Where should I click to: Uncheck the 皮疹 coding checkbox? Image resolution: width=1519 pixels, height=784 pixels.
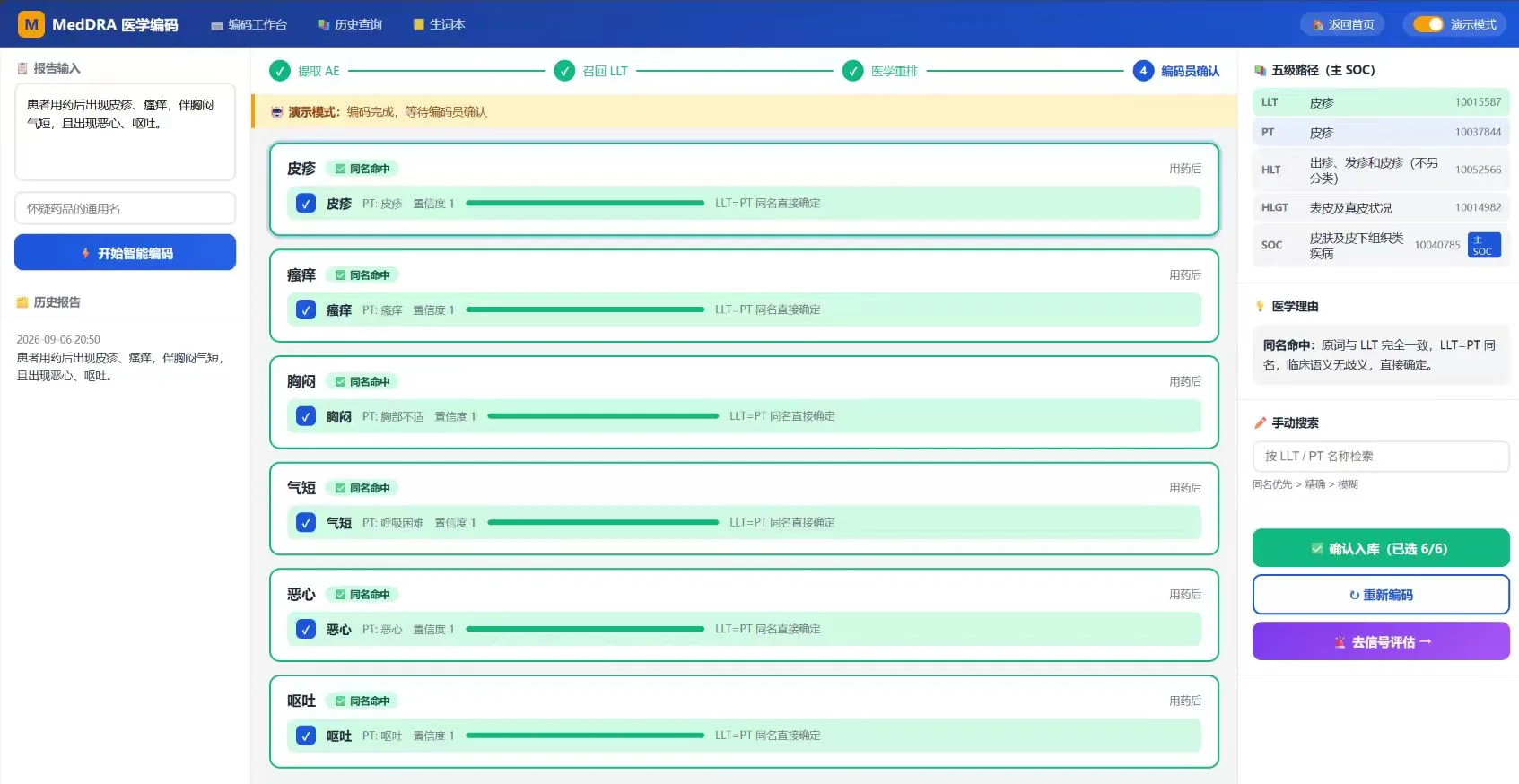(306, 204)
